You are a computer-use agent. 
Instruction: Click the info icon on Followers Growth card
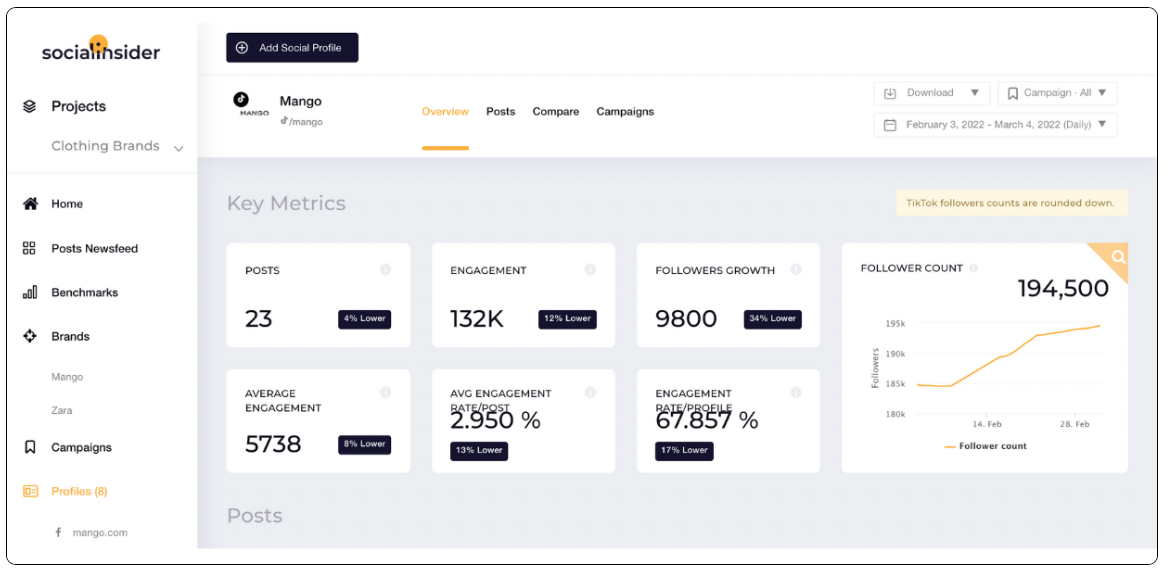coord(796,269)
